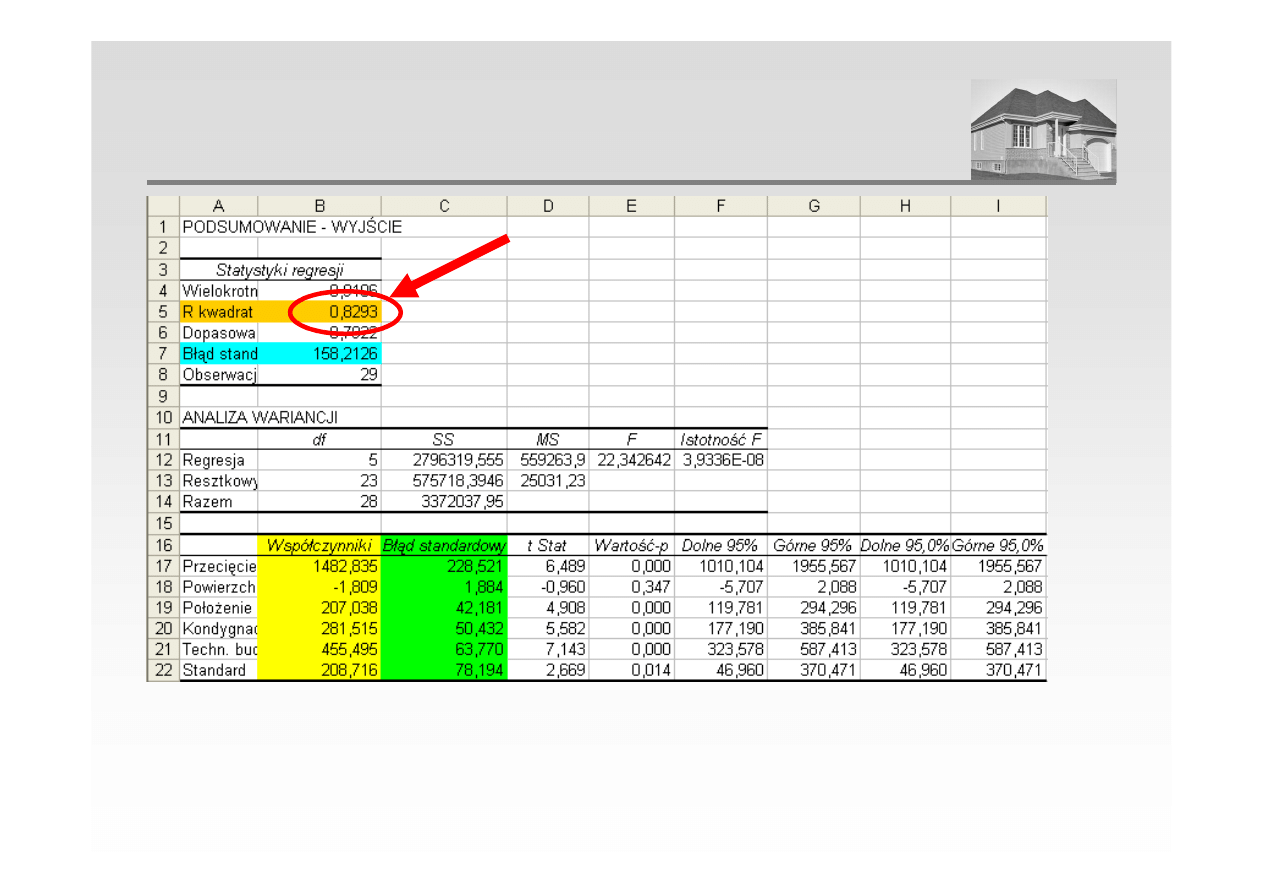Image resolution: width=1263 pixels, height=893 pixels.
Task: Click the house picture thumbnail
Action: [x=1043, y=131]
